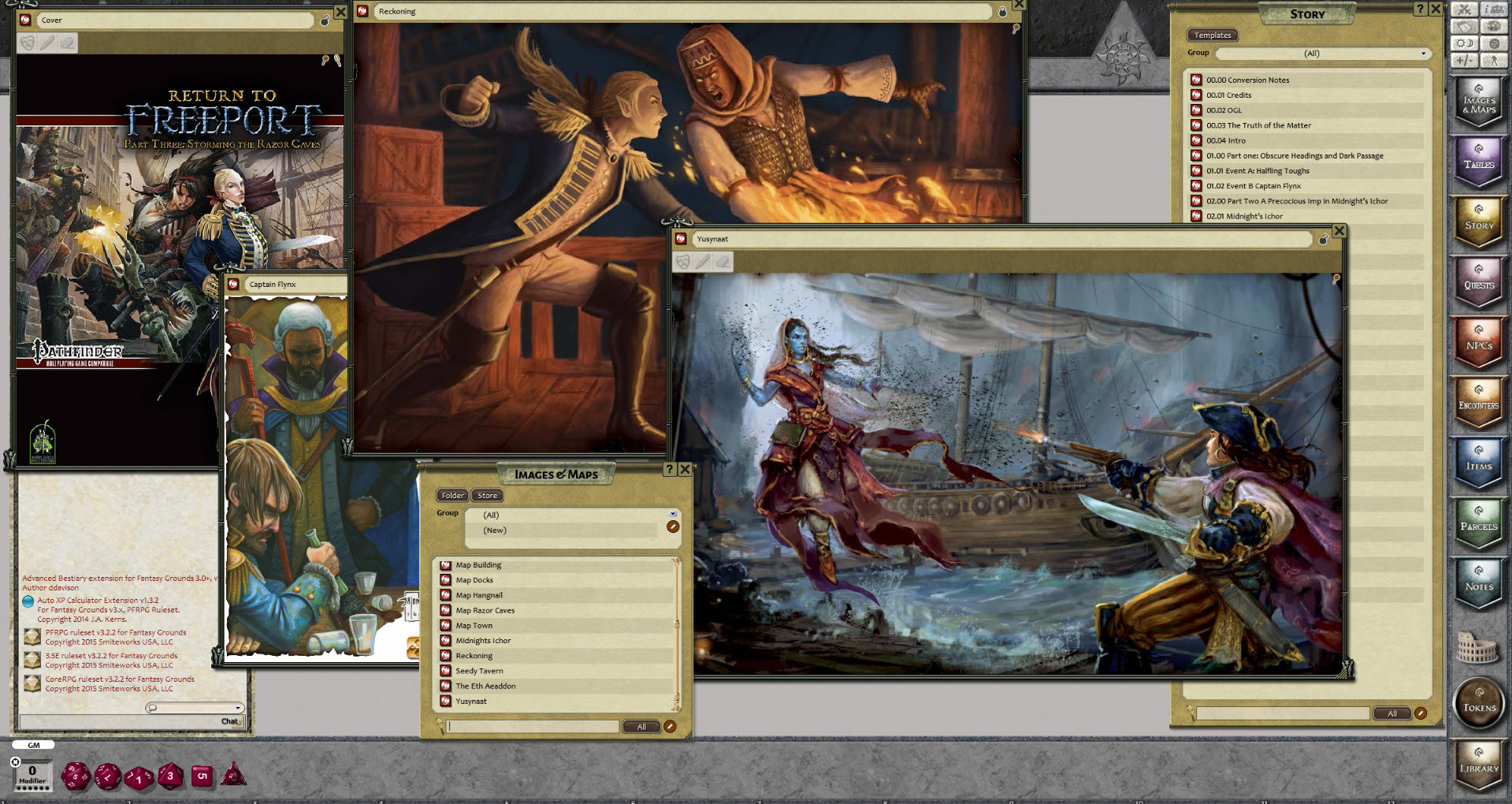
Task: Open the Calendar tool icon
Action: 1465,26
